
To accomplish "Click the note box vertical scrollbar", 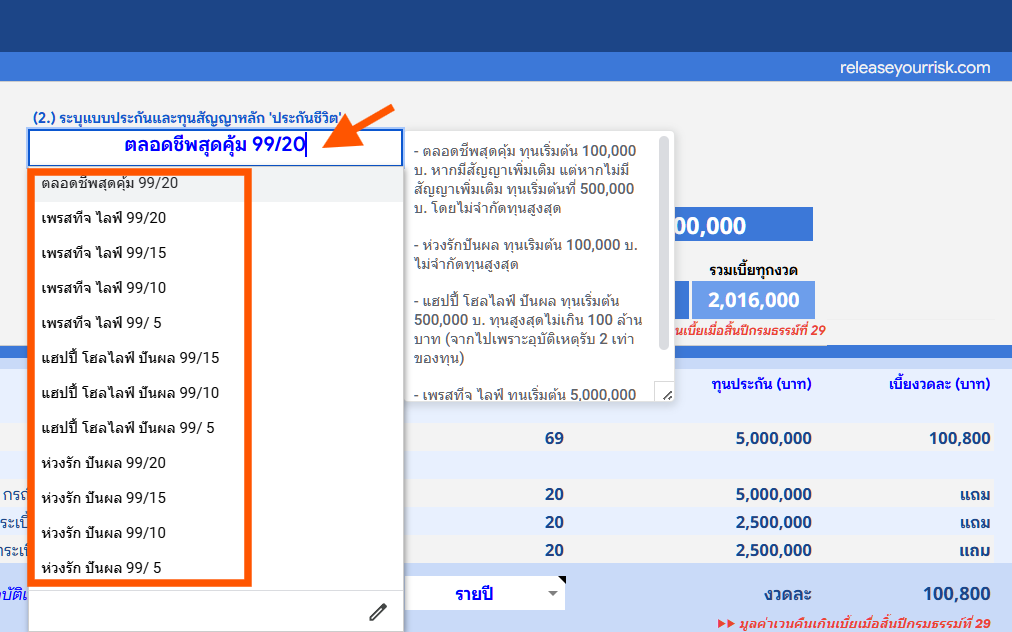I will 664,244.
